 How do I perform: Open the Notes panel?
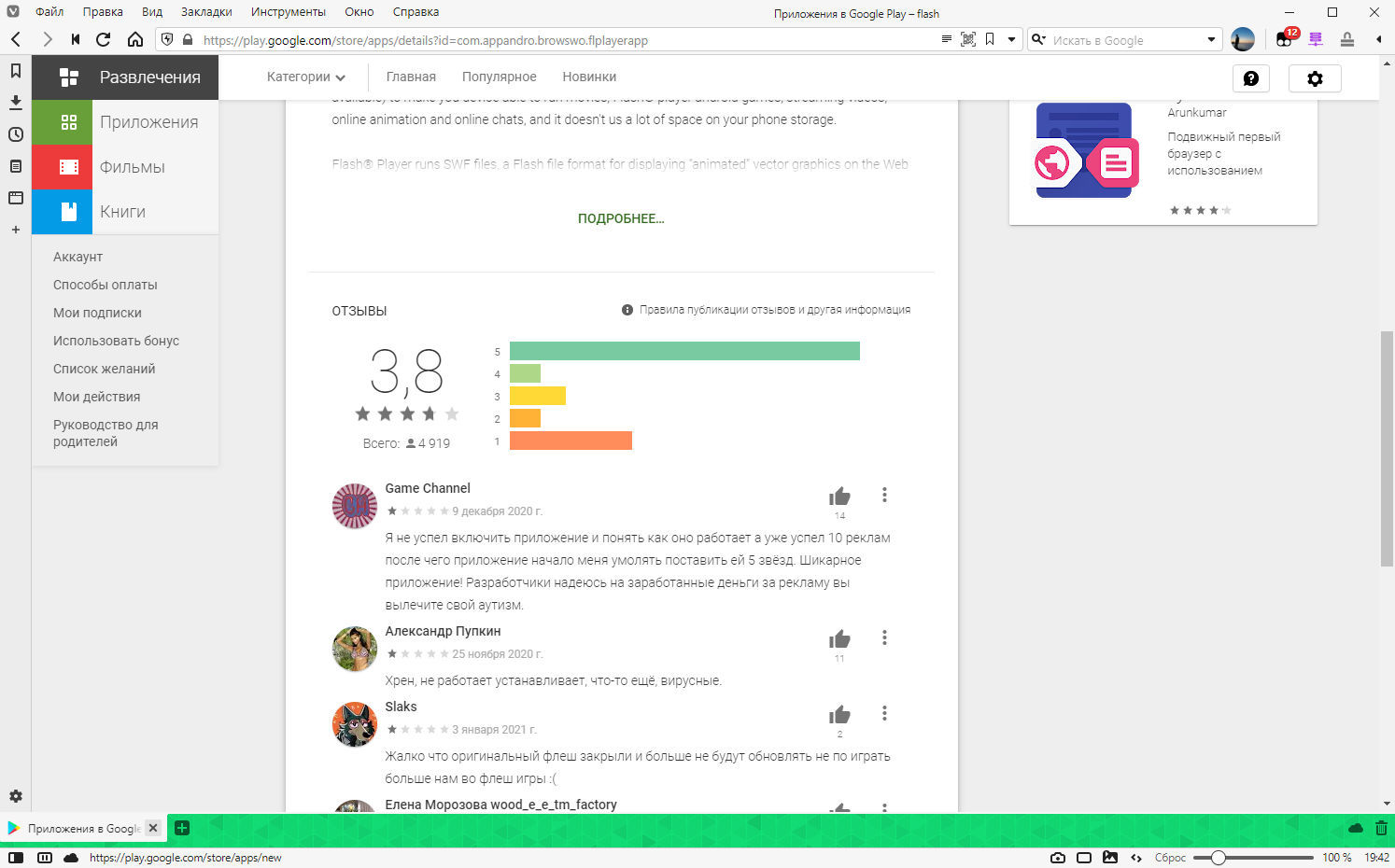click(16, 166)
